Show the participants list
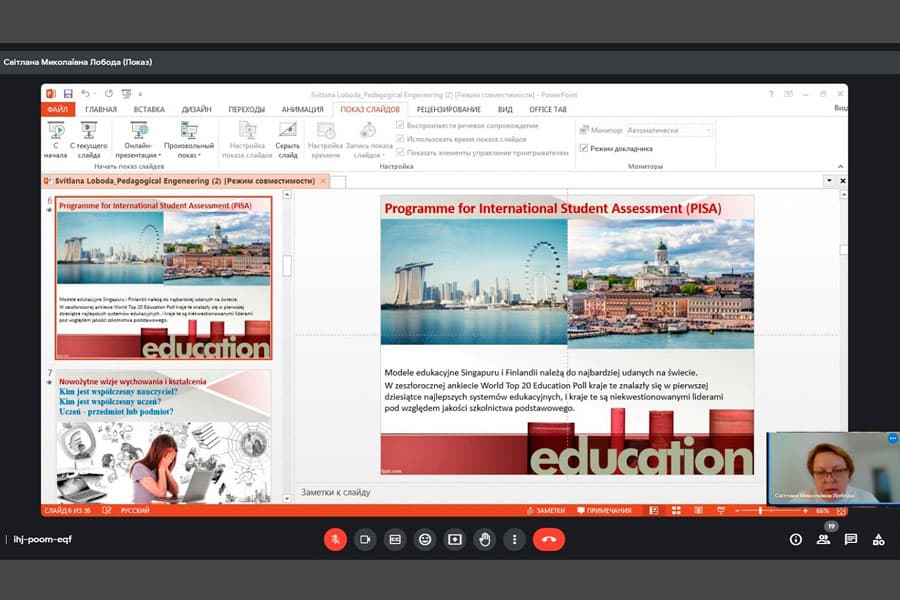 coord(823,539)
